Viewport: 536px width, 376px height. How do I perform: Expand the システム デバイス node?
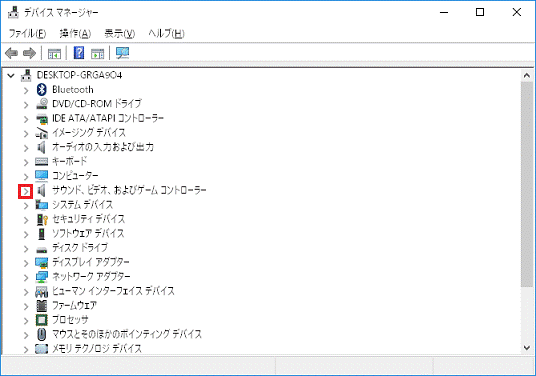tap(26, 206)
